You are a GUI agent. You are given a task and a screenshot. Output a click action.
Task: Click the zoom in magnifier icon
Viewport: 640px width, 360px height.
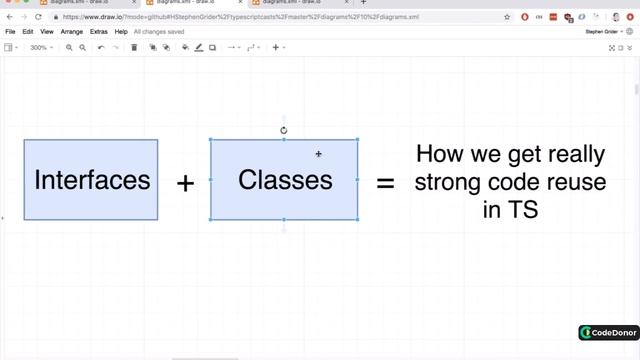[x=69, y=48]
